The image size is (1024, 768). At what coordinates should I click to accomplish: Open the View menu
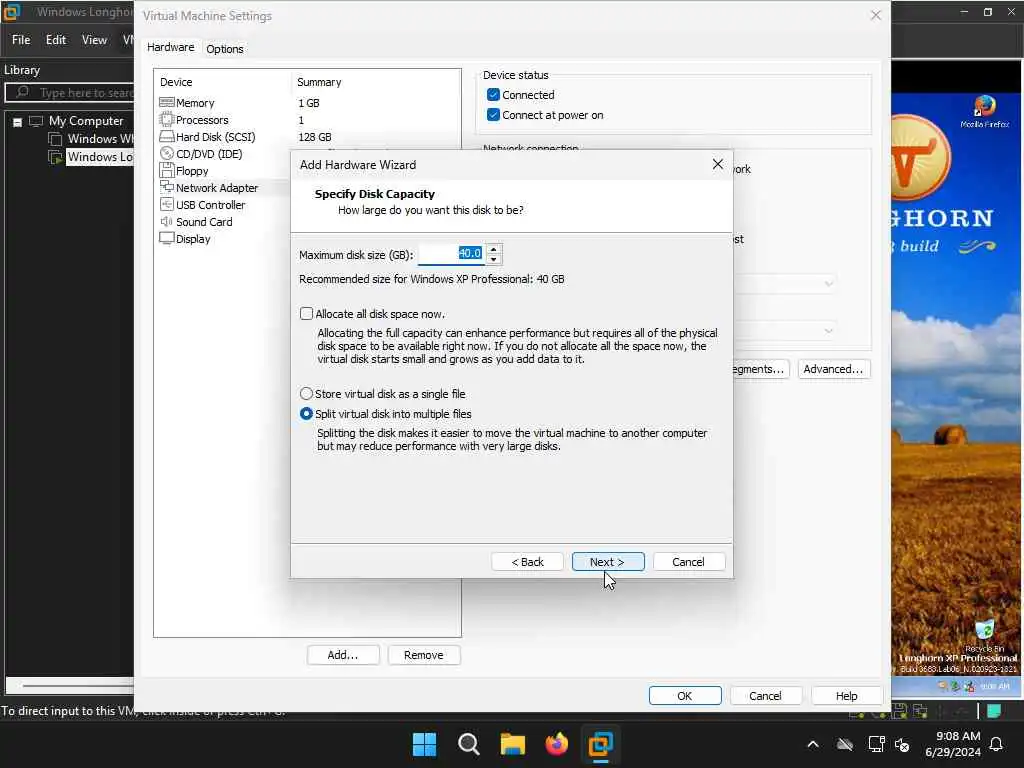coord(94,40)
